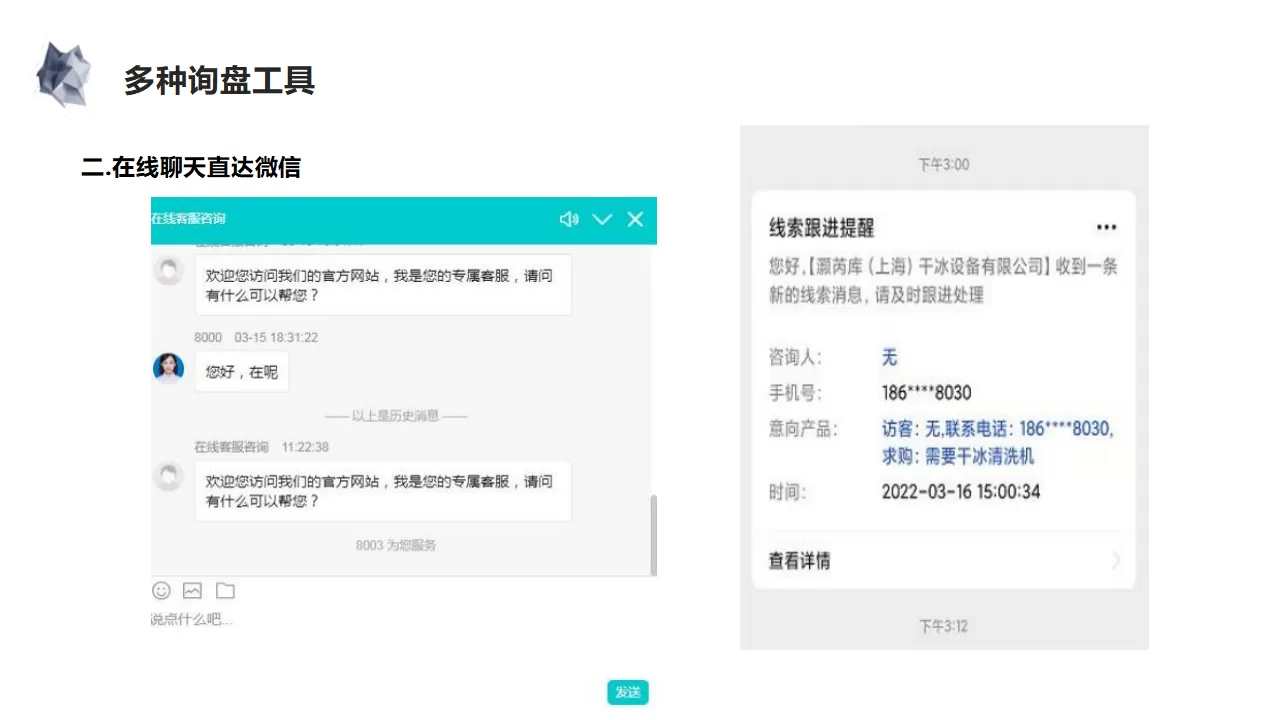
Task: Open the file attachment folder icon
Action: click(224, 590)
